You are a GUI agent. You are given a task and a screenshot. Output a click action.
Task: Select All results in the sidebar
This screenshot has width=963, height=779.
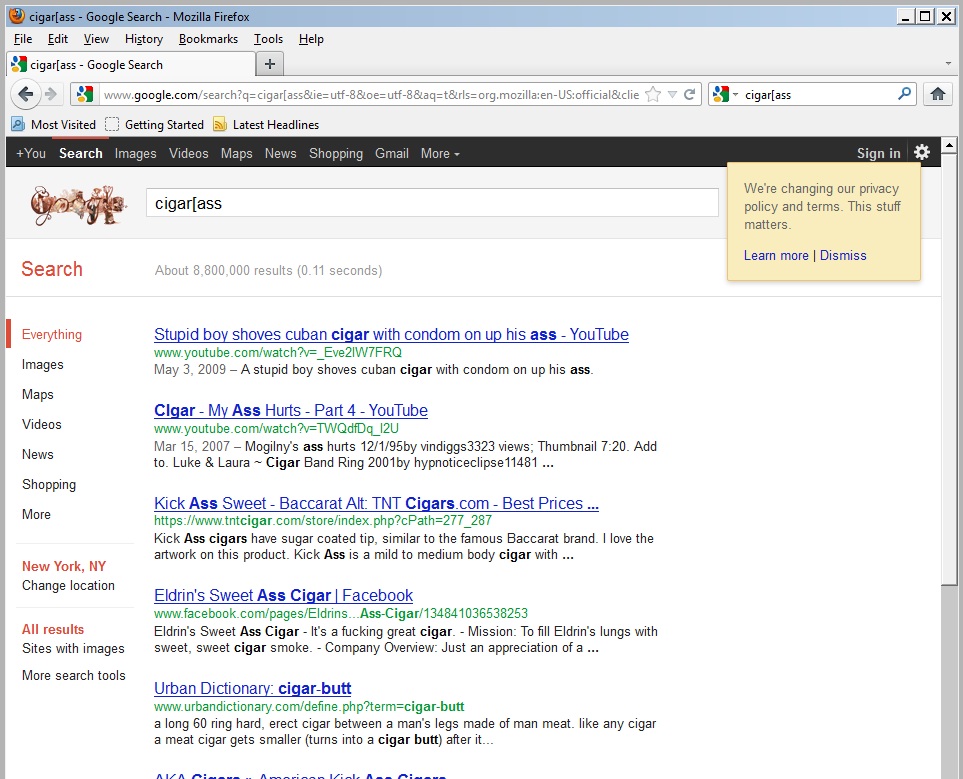point(53,629)
